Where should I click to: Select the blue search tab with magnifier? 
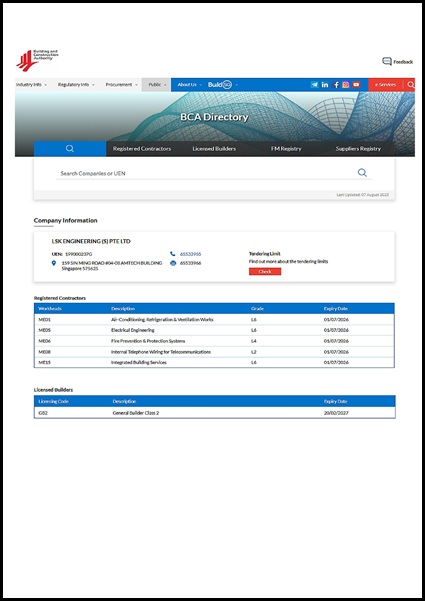pos(70,149)
